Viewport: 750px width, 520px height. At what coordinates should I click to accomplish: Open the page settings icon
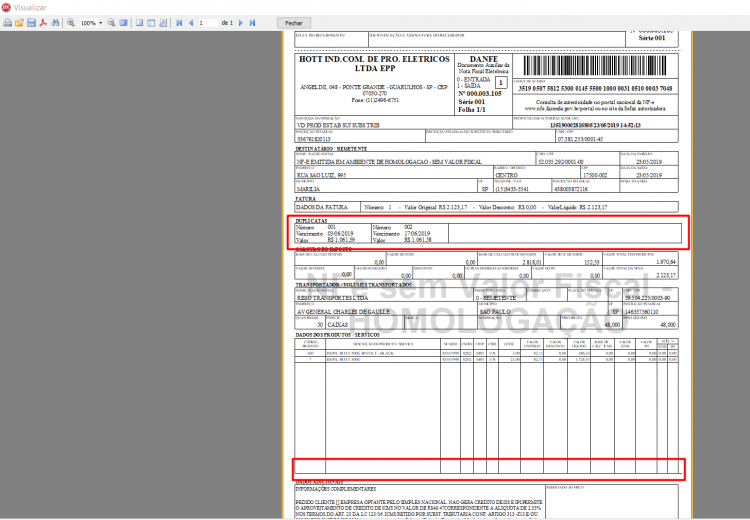163,22
